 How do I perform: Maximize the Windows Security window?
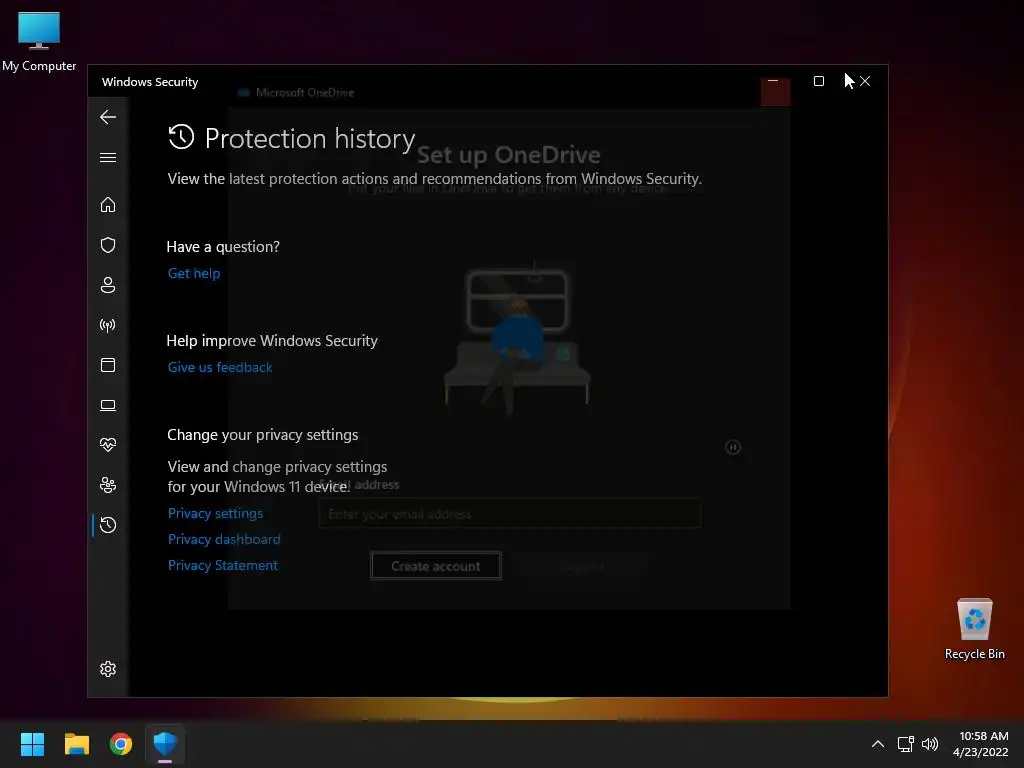818,81
